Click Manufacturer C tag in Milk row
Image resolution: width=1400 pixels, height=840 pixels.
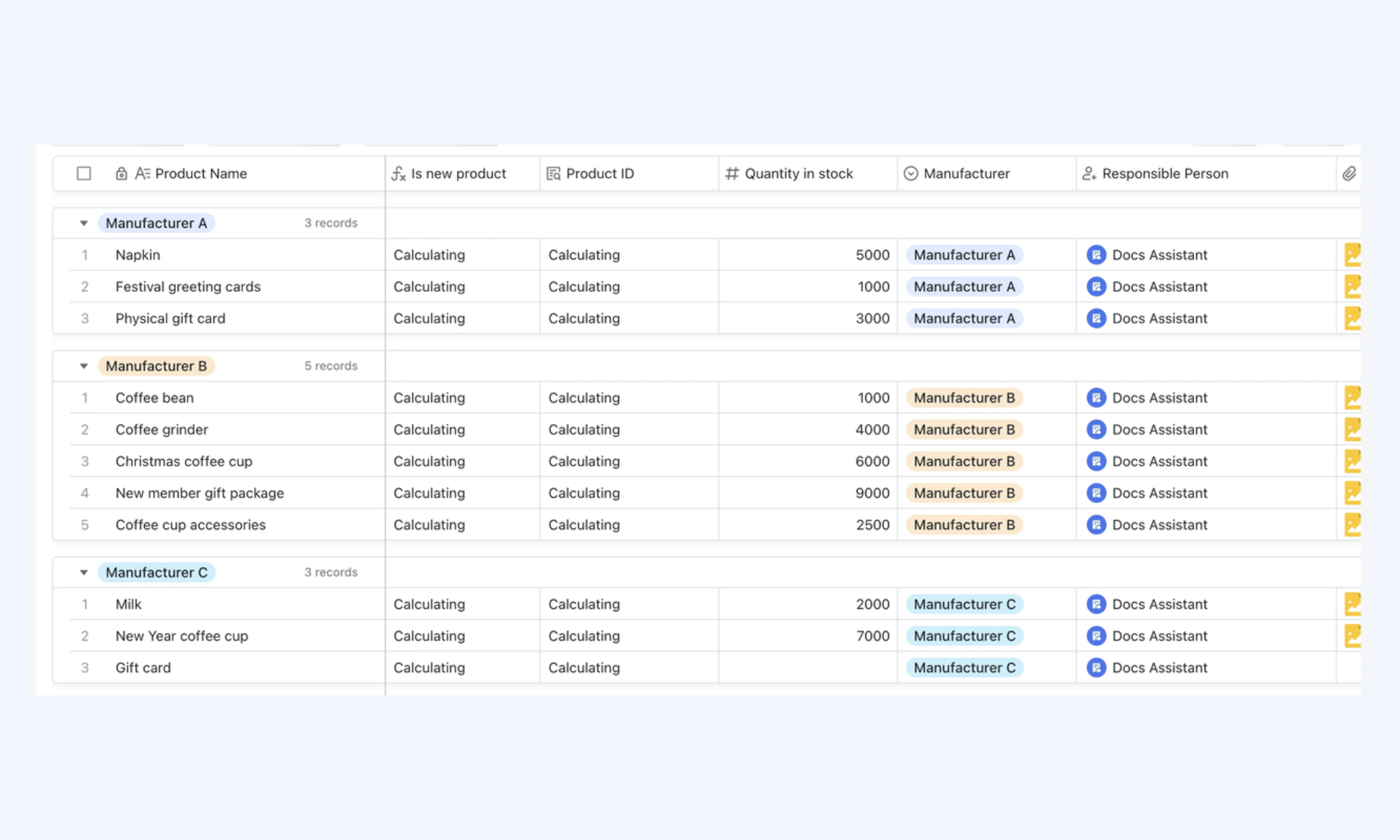click(x=965, y=604)
